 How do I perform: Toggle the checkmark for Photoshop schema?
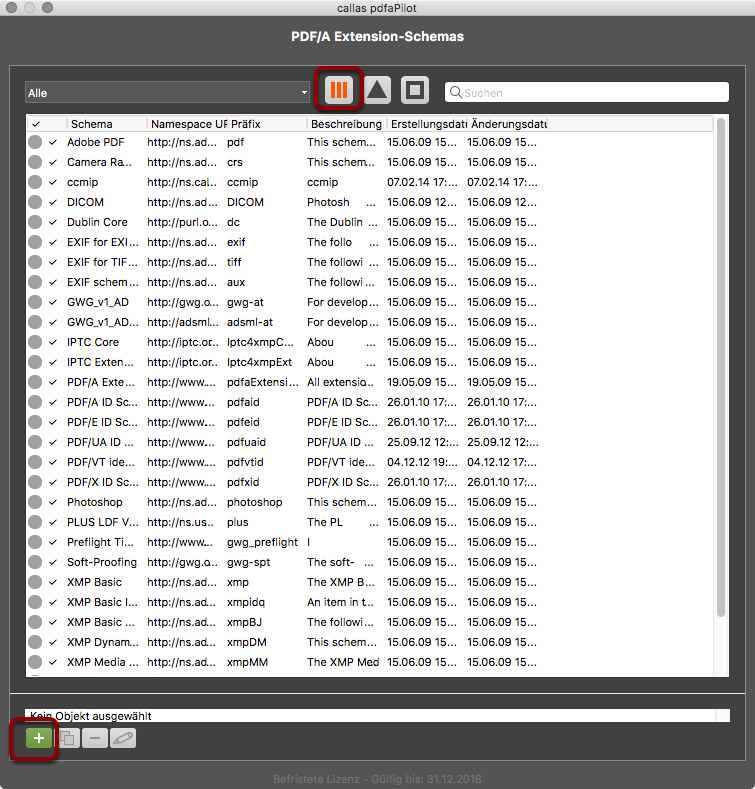(x=53, y=503)
